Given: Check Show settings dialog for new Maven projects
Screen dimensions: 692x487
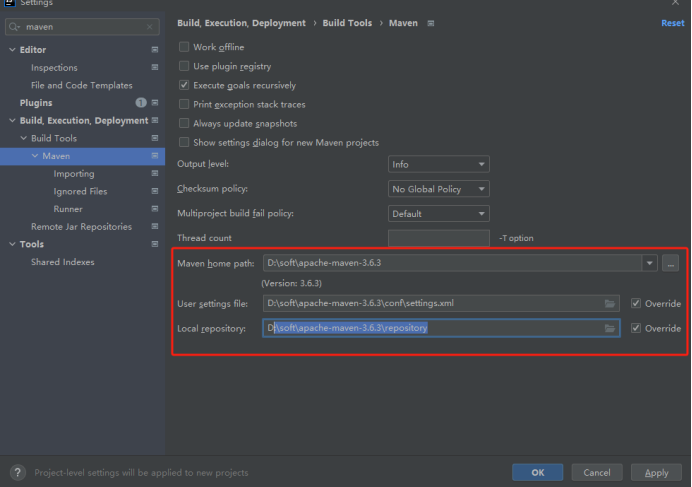Looking at the screenshot, I should (x=184, y=142).
